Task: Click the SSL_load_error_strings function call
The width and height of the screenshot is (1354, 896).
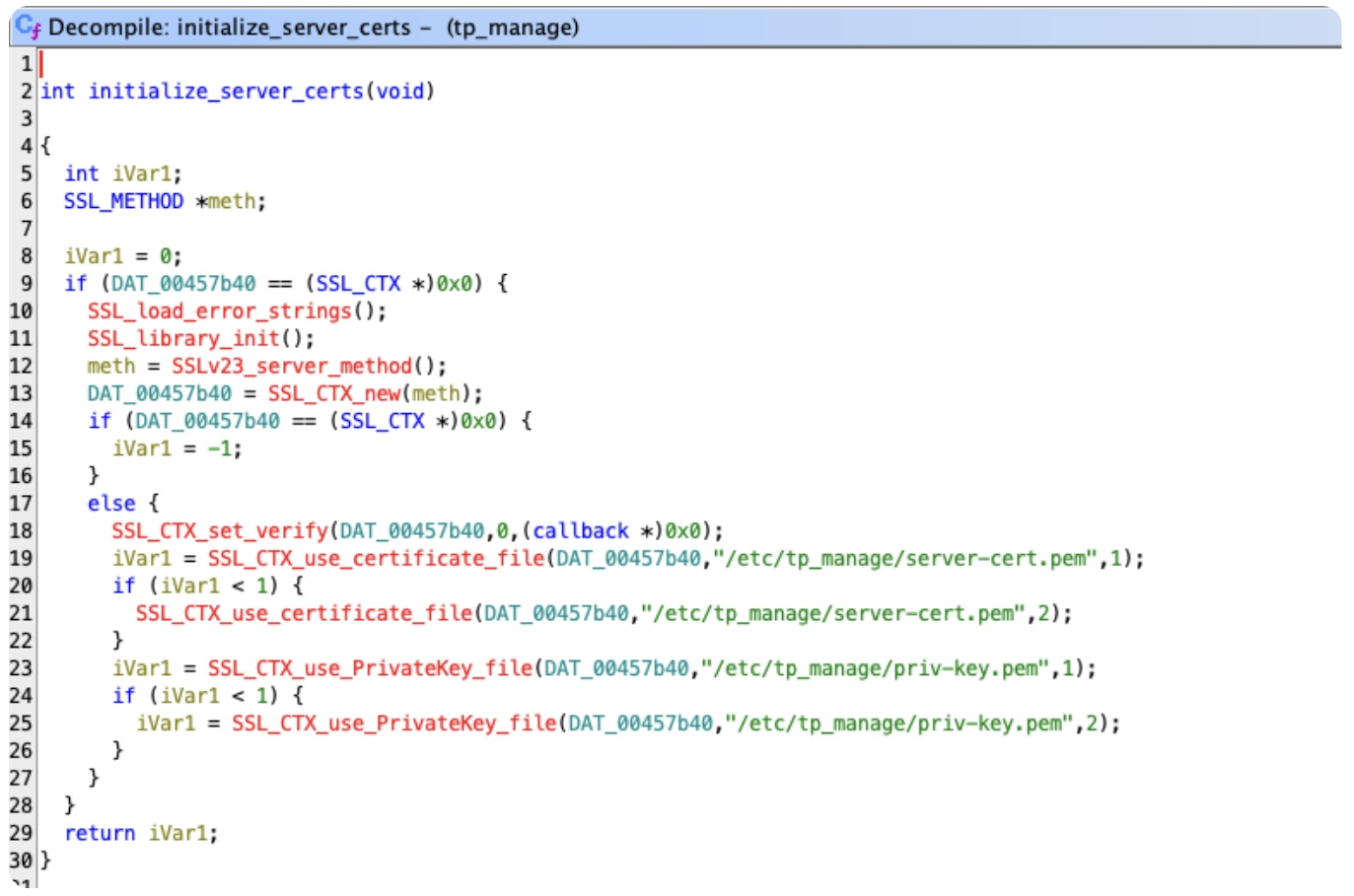Action: pyautogui.click(x=219, y=311)
